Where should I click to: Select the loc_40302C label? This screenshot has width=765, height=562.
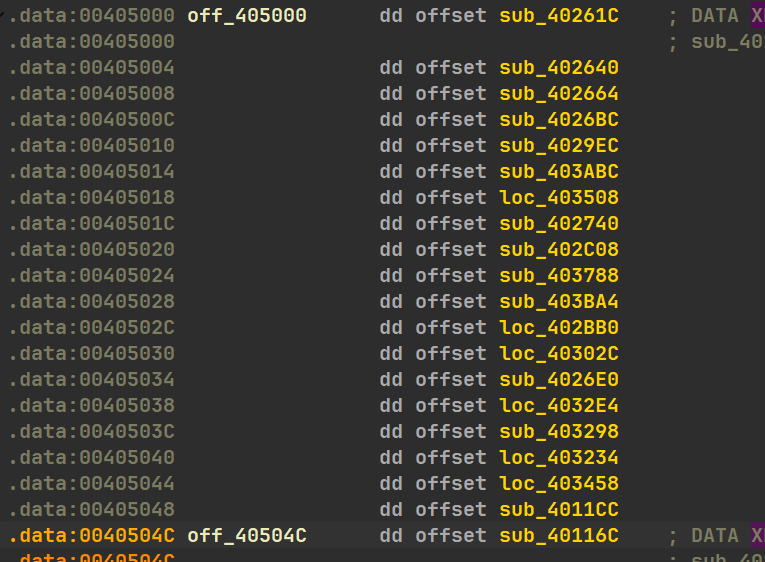pyautogui.click(x=559, y=354)
